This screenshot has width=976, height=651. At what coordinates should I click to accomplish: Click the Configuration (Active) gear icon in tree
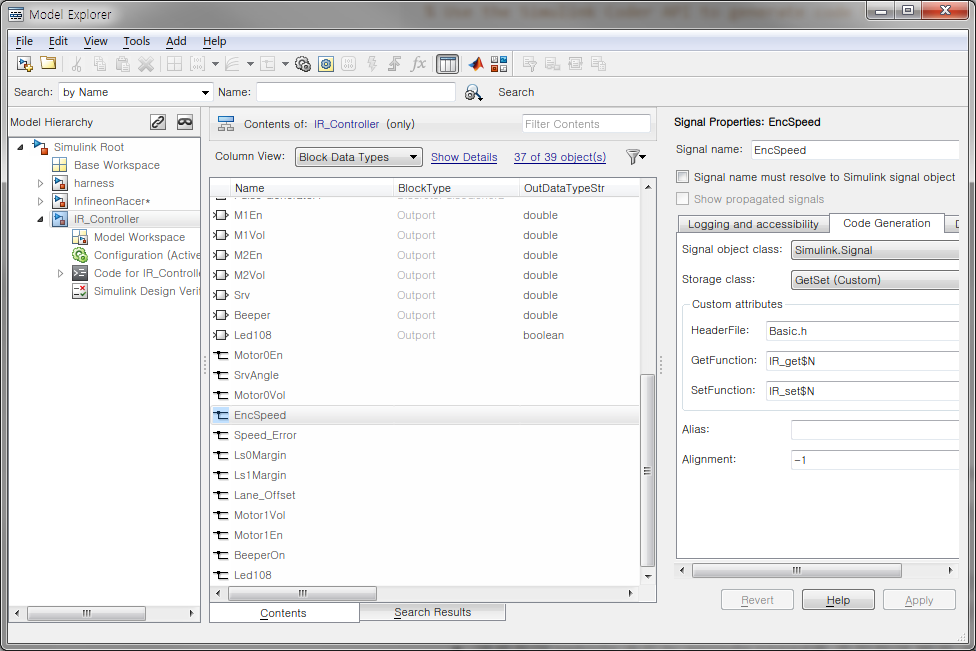coord(80,255)
